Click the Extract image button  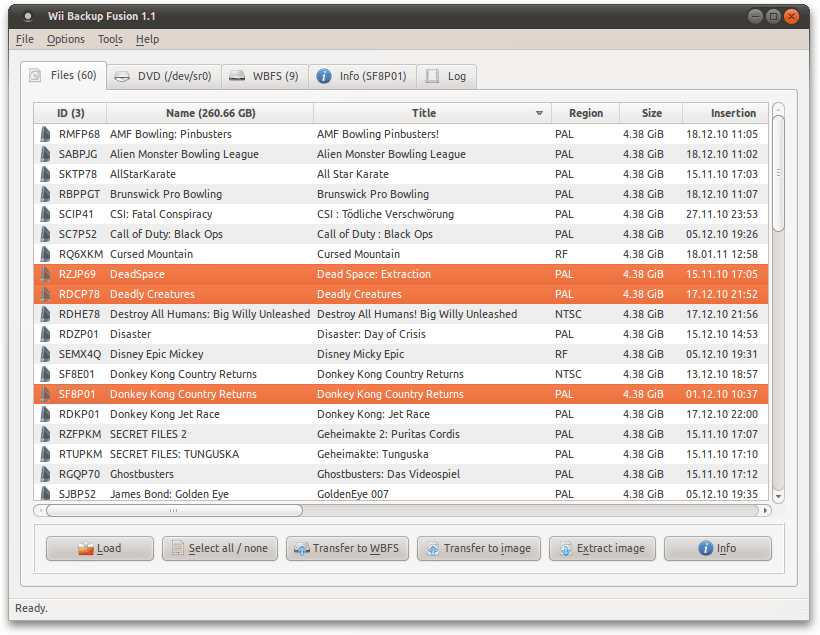pos(602,548)
